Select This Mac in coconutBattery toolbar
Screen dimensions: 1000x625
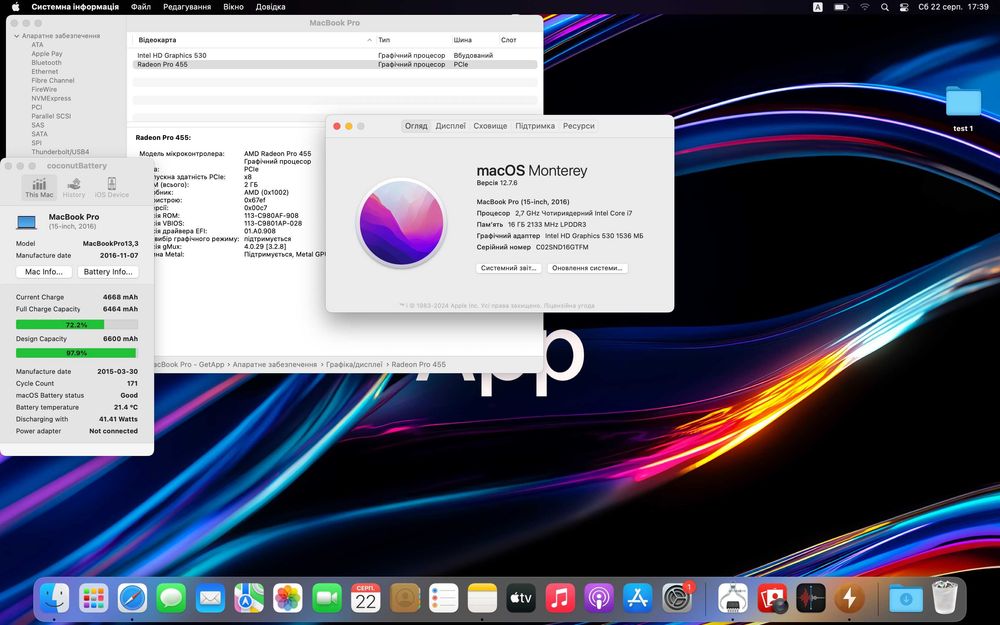40,188
